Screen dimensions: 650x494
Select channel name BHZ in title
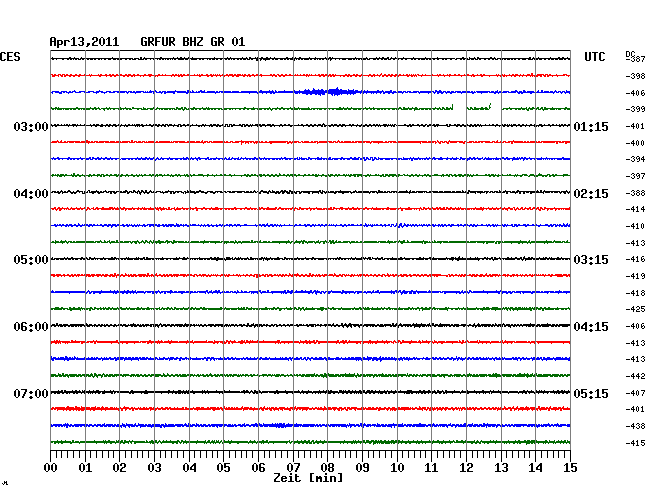193,42
